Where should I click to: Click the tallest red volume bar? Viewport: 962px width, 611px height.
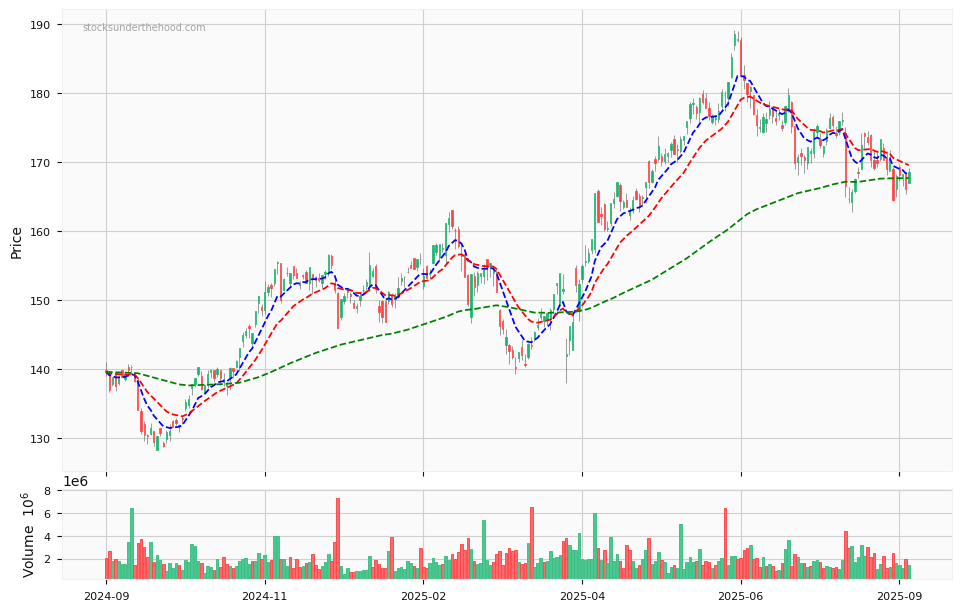click(x=338, y=539)
